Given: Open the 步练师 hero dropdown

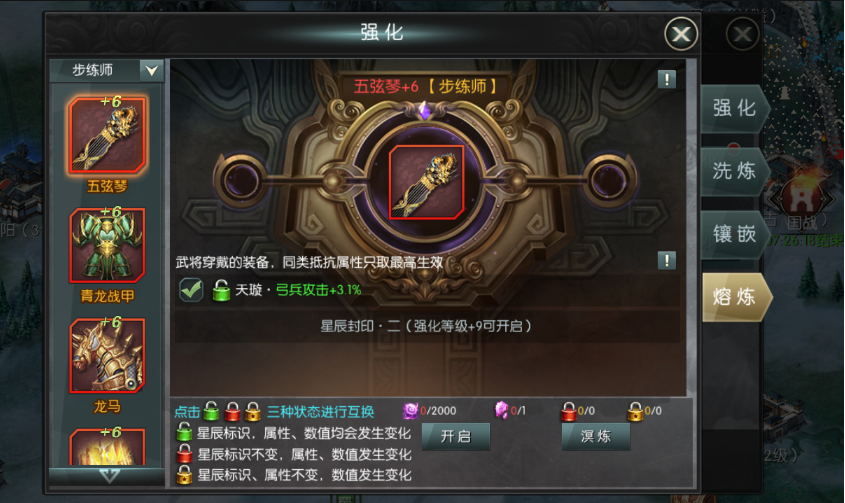Looking at the screenshot, I should [x=107, y=70].
